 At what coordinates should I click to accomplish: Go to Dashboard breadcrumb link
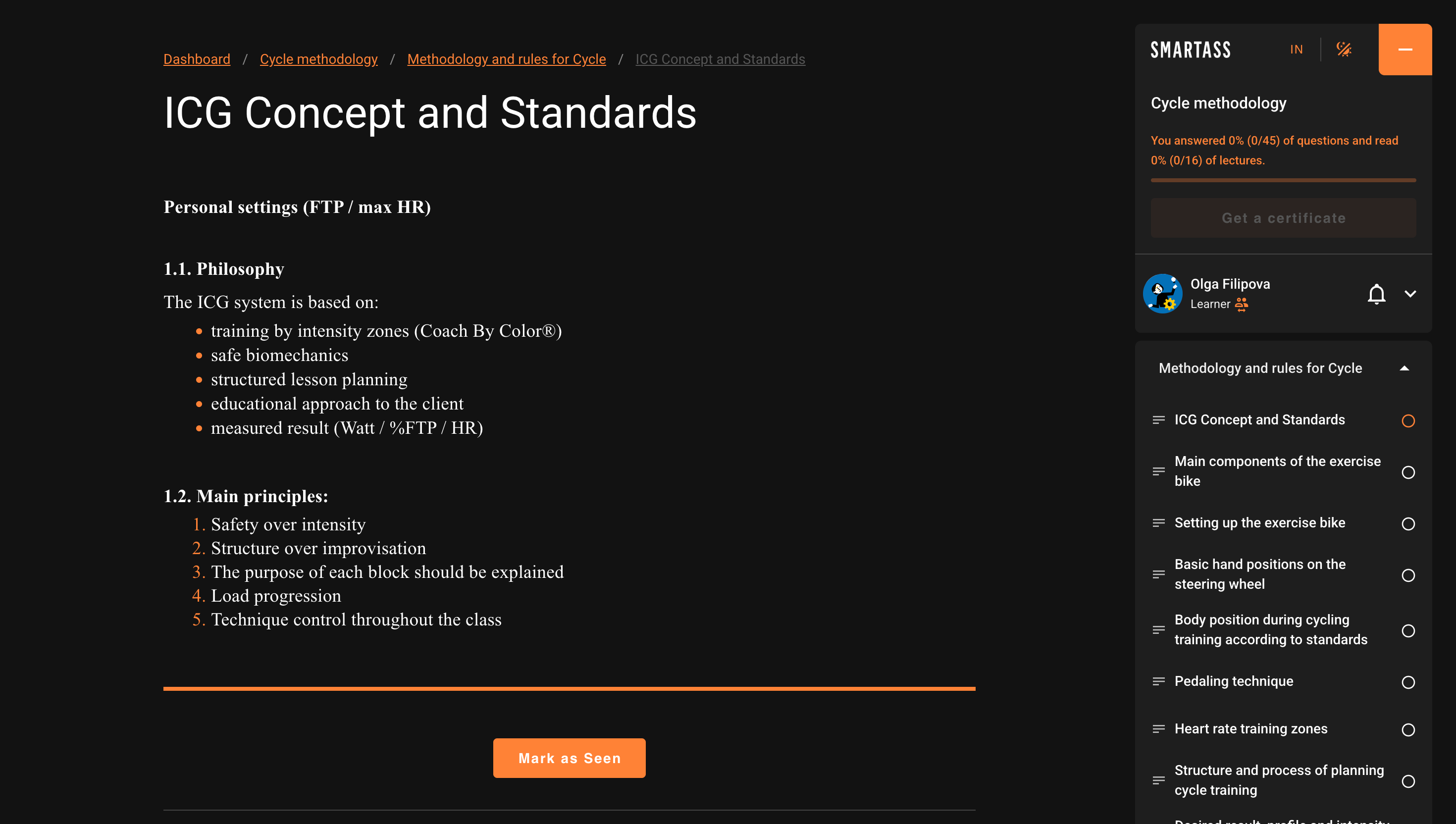196,59
